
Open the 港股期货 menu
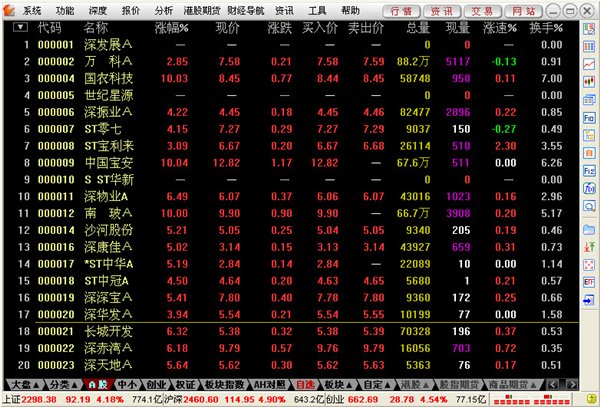click(x=202, y=11)
